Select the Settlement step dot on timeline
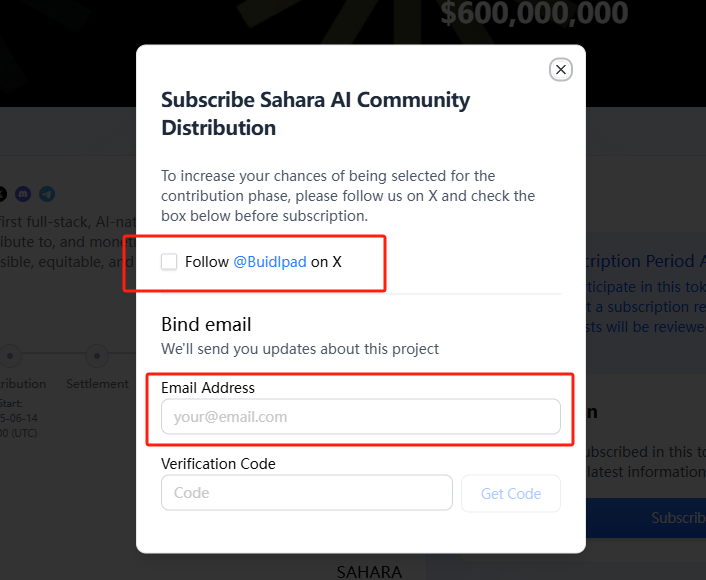This screenshot has height=580, width=706. click(97, 356)
